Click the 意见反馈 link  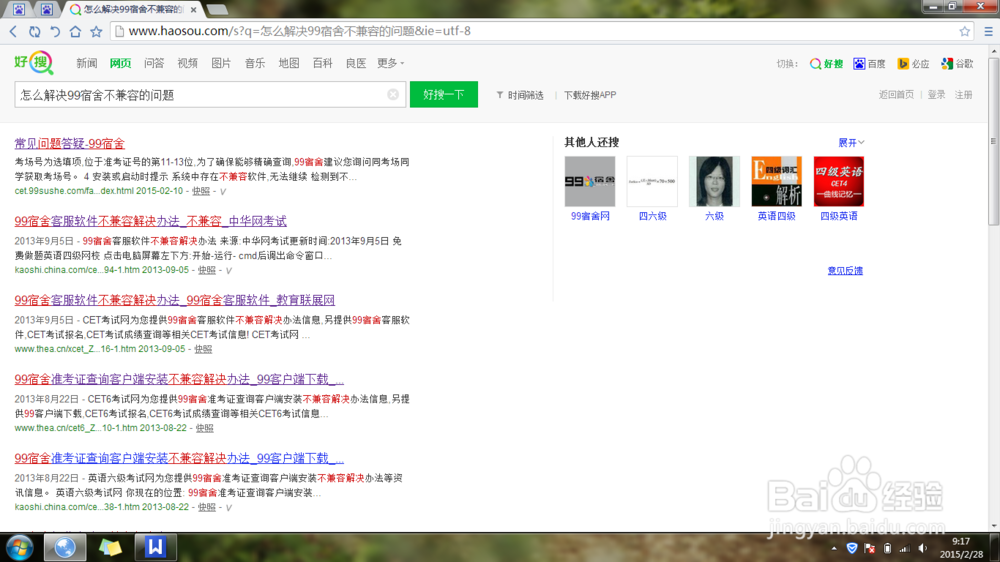845,271
